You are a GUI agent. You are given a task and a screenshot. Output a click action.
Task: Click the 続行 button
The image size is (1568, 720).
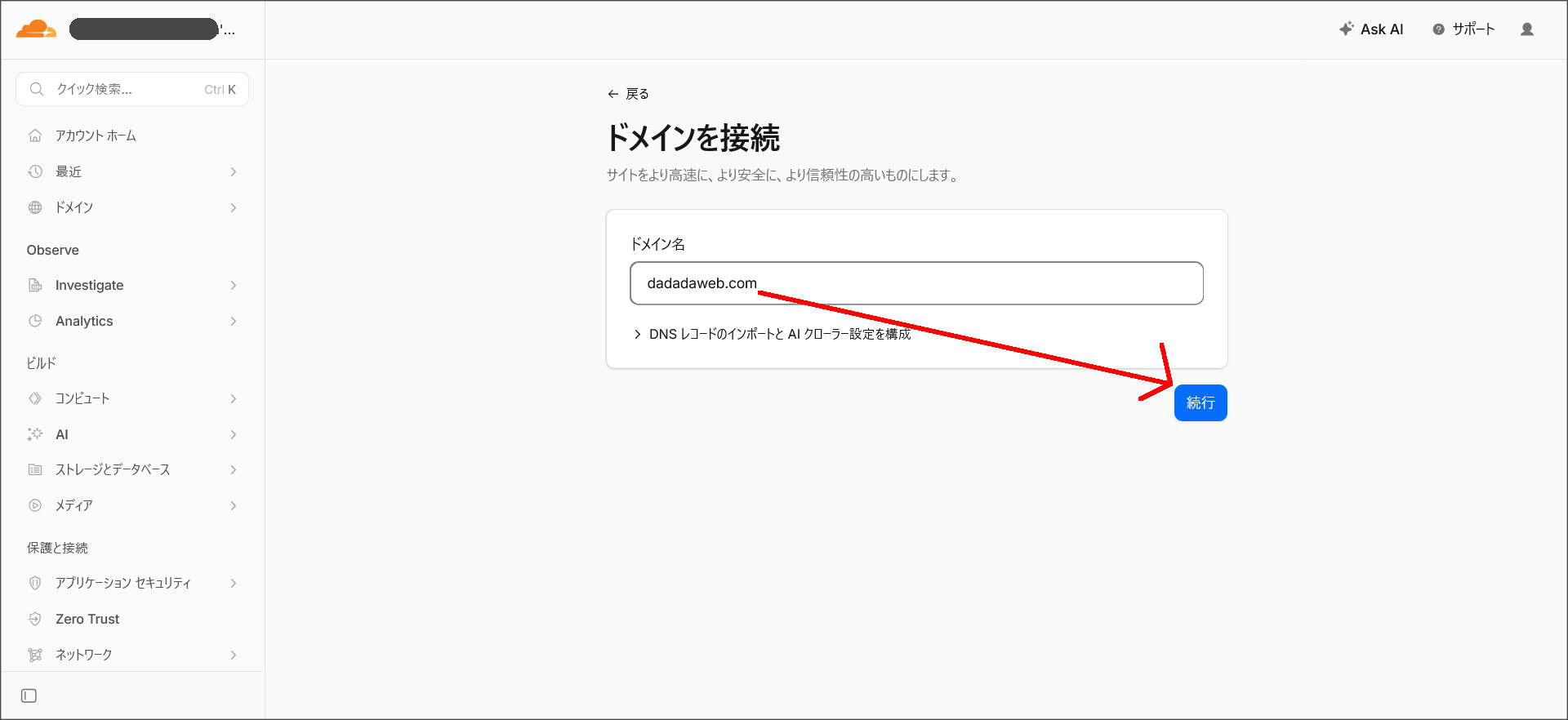(x=1200, y=402)
